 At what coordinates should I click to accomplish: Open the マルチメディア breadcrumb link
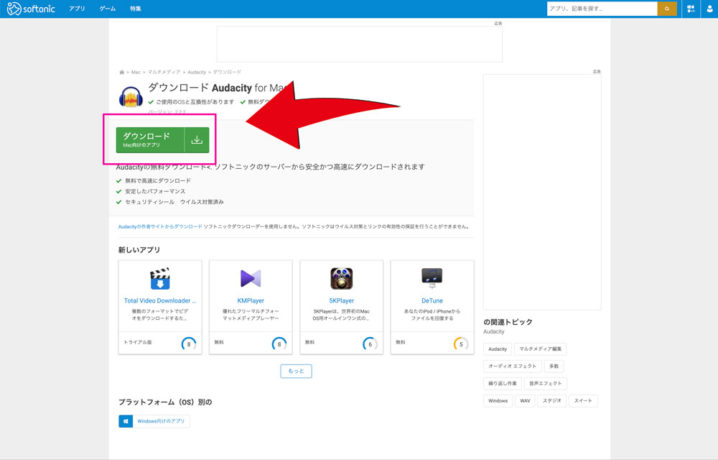click(x=164, y=72)
